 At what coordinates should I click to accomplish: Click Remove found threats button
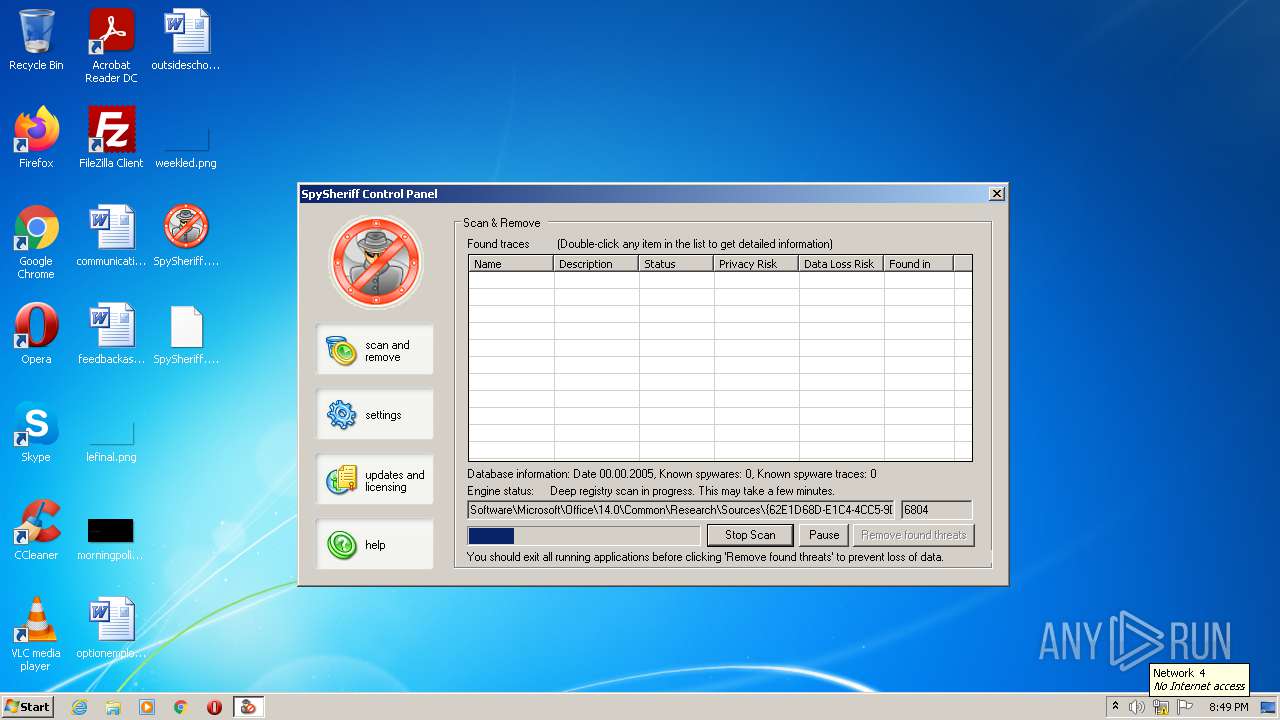(x=914, y=535)
